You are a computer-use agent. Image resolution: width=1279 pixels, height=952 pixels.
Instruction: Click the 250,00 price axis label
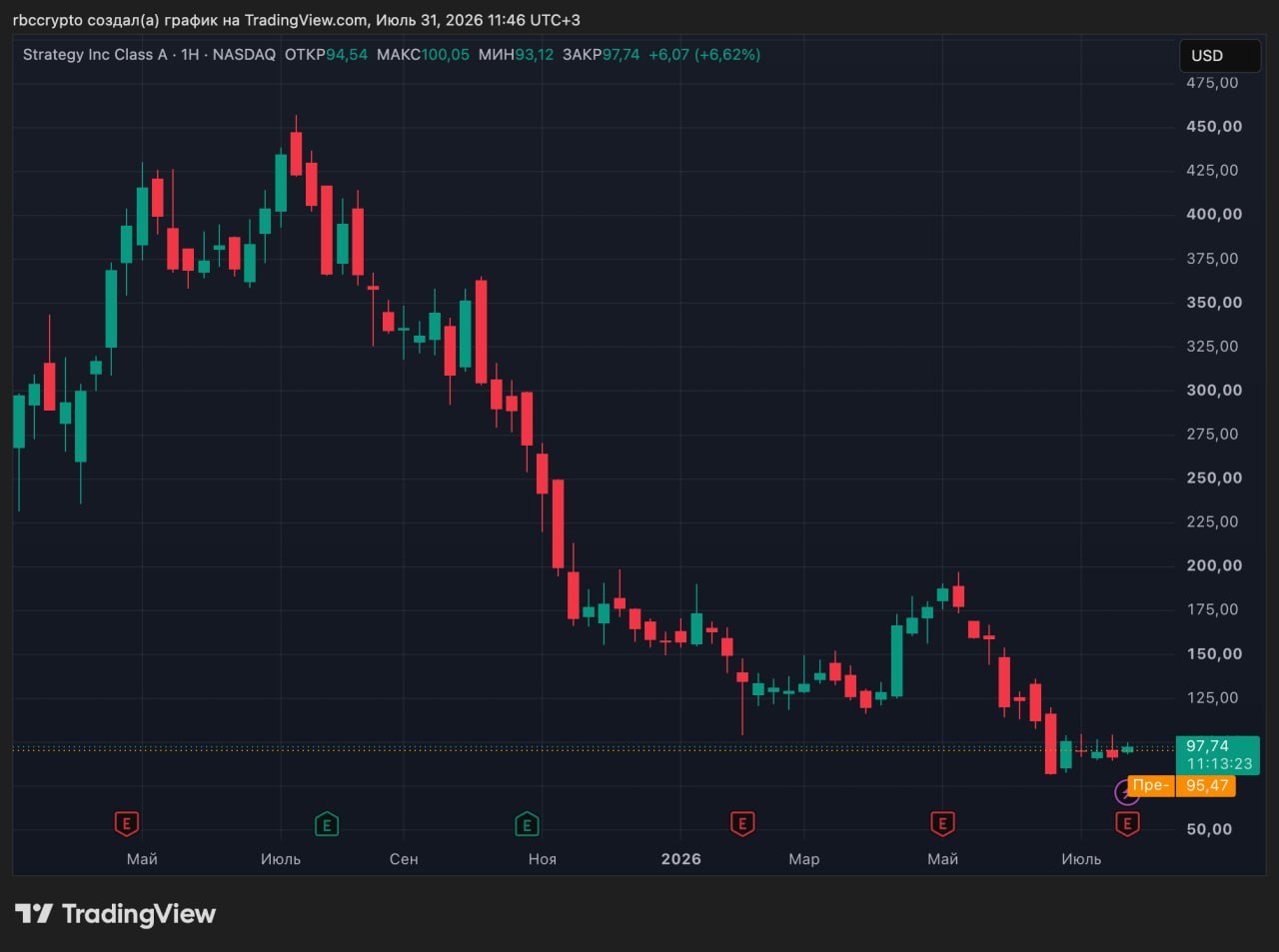(x=1214, y=478)
